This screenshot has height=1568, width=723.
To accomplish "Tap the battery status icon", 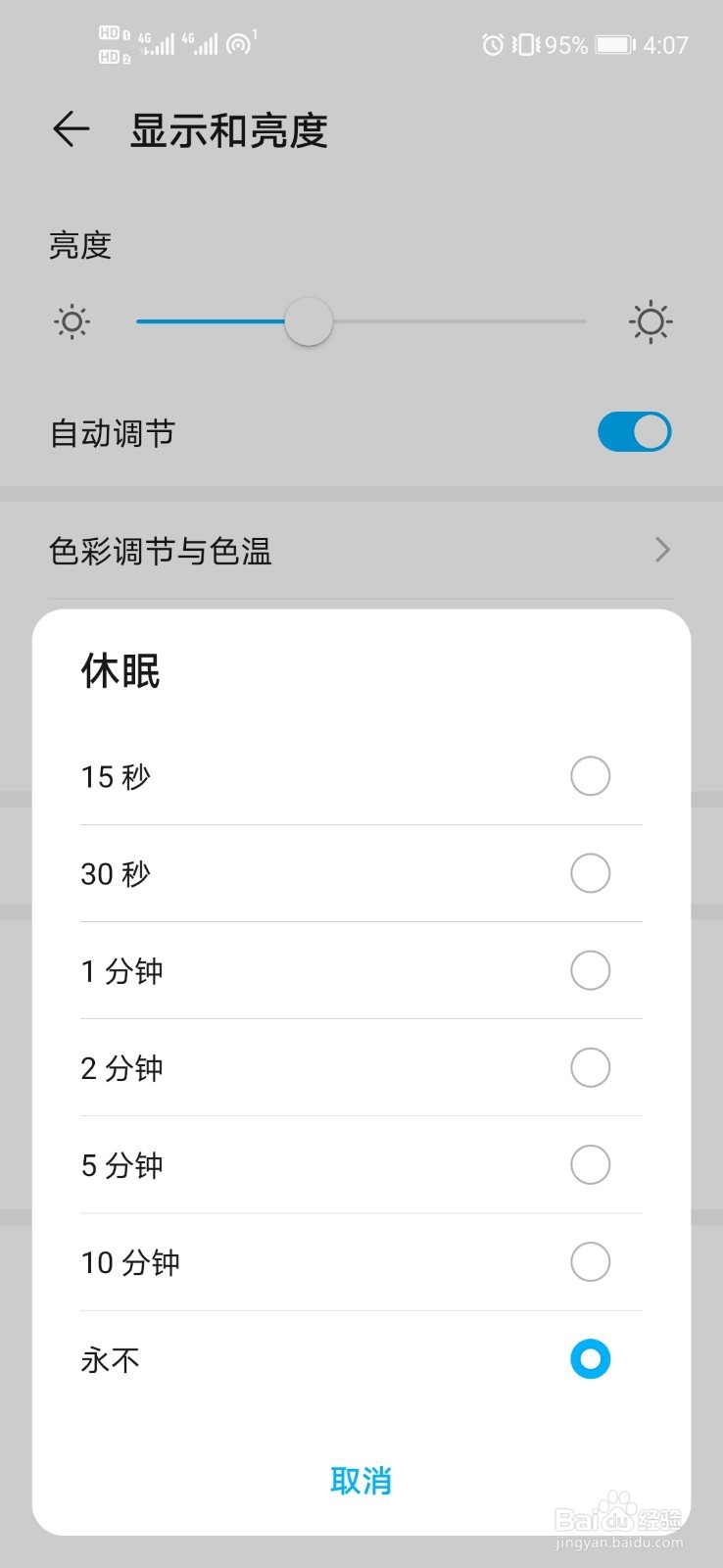I will point(615,45).
